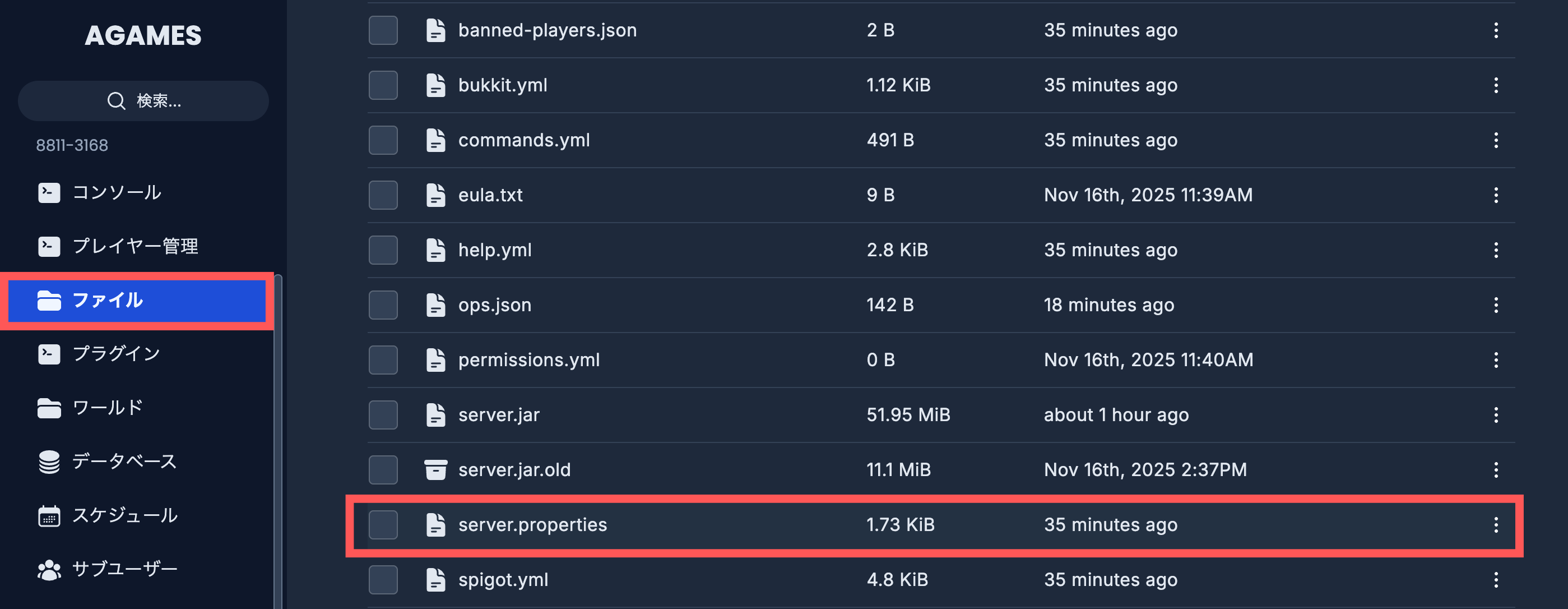Click the database icon beside データベース

(x=49, y=462)
